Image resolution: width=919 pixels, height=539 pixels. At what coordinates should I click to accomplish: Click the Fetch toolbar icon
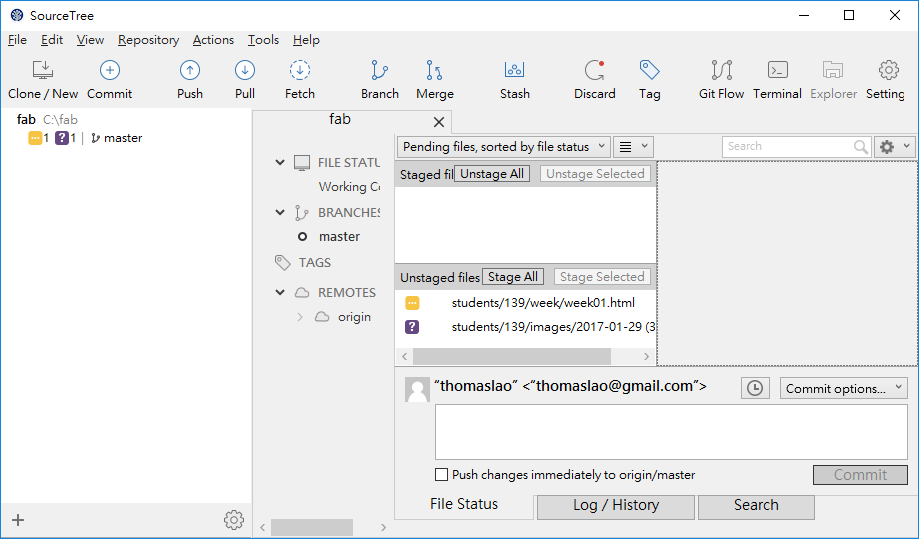click(299, 70)
